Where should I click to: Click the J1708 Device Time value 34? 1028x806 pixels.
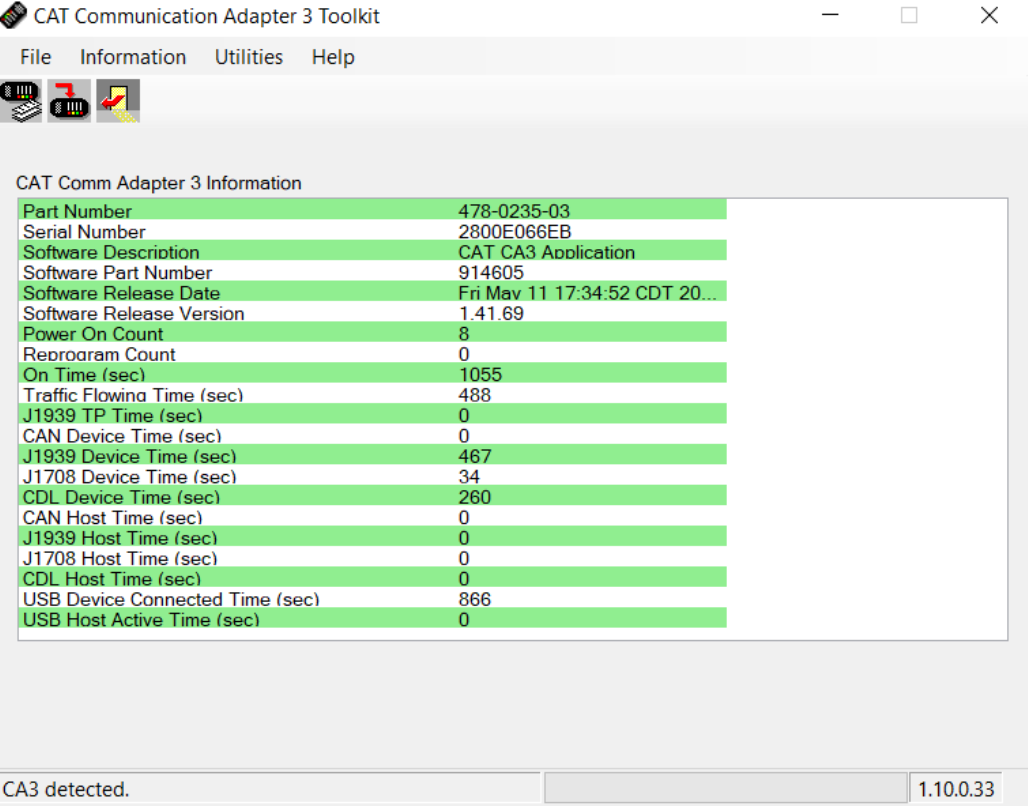click(x=469, y=476)
